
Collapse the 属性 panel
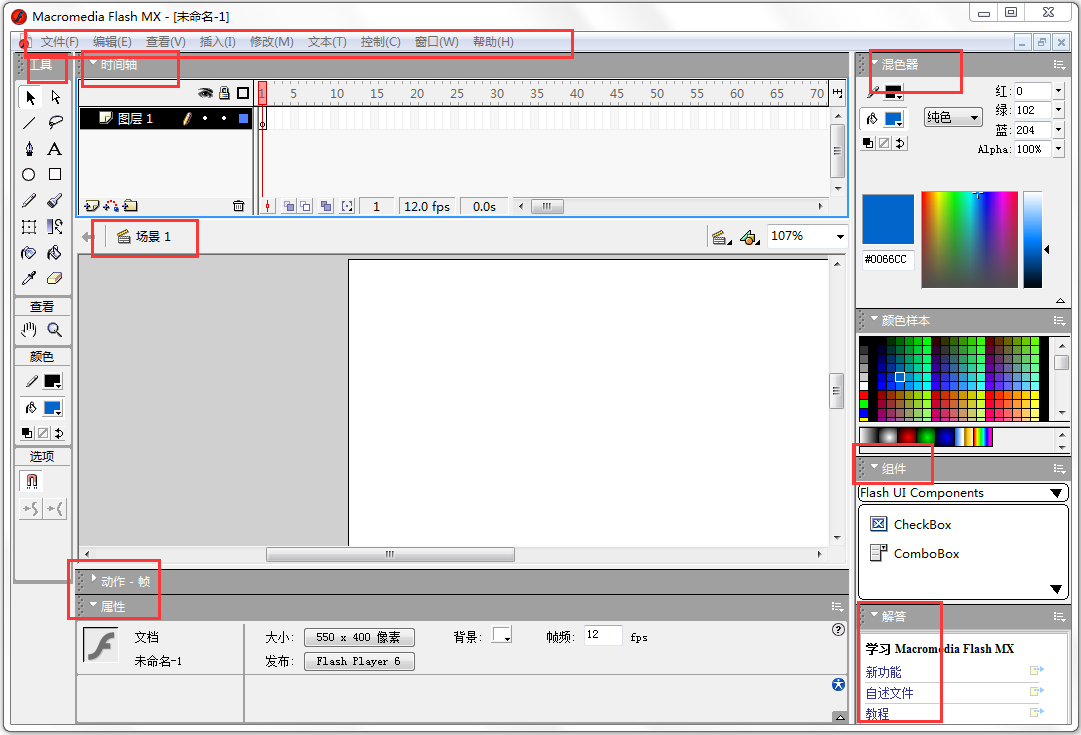click(93, 605)
